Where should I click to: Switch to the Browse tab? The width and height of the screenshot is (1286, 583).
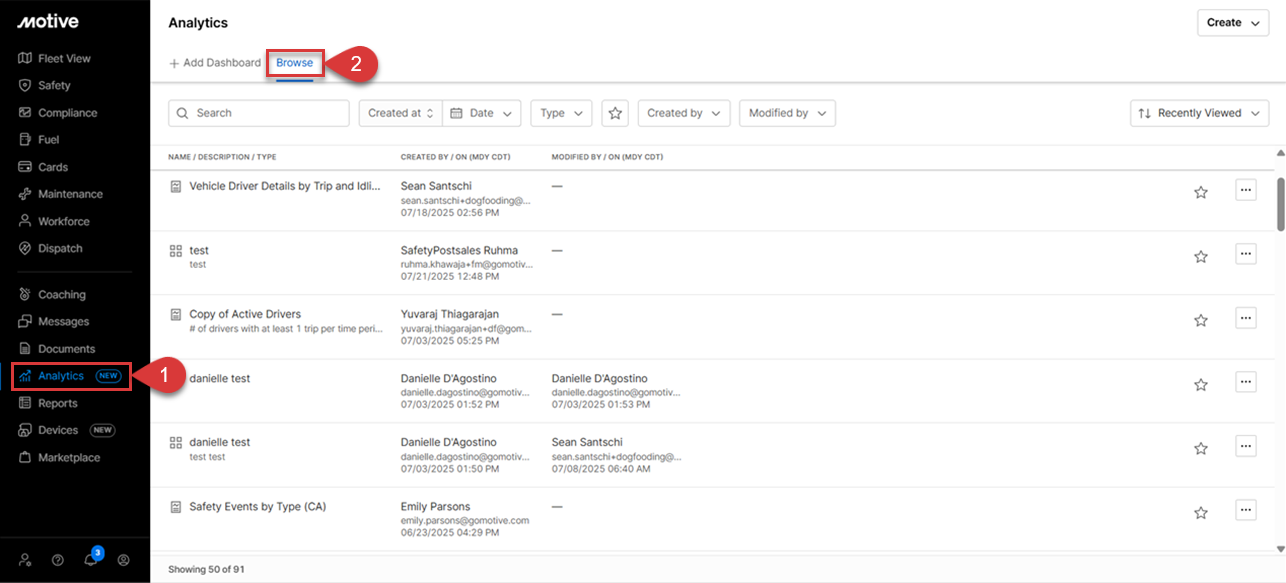click(294, 62)
